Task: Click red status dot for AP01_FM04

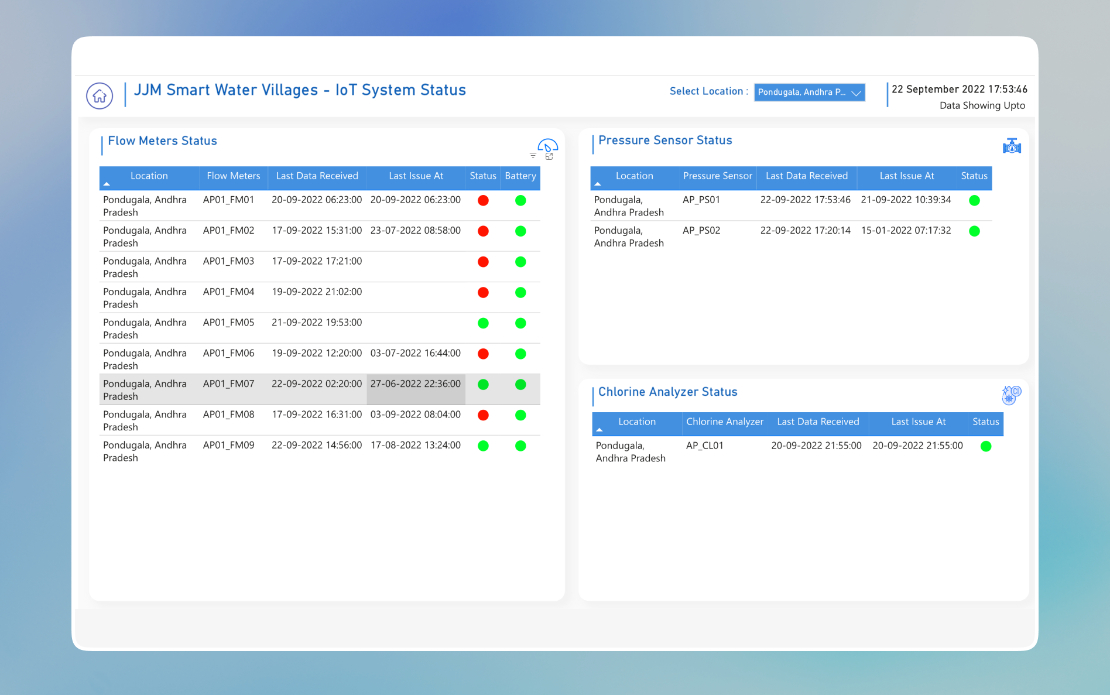Action: coord(484,292)
